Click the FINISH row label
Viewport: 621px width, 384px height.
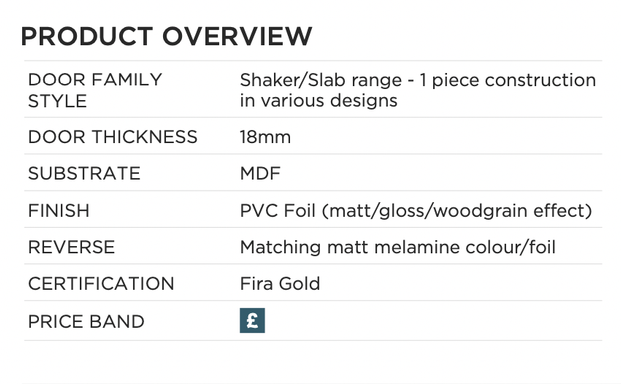pos(59,210)
